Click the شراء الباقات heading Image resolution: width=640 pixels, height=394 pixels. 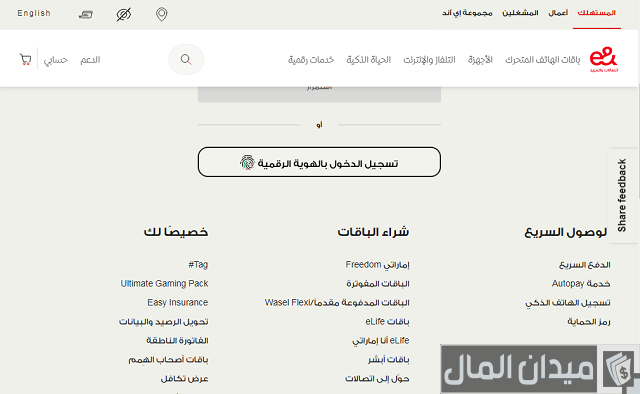pos(373,232)
